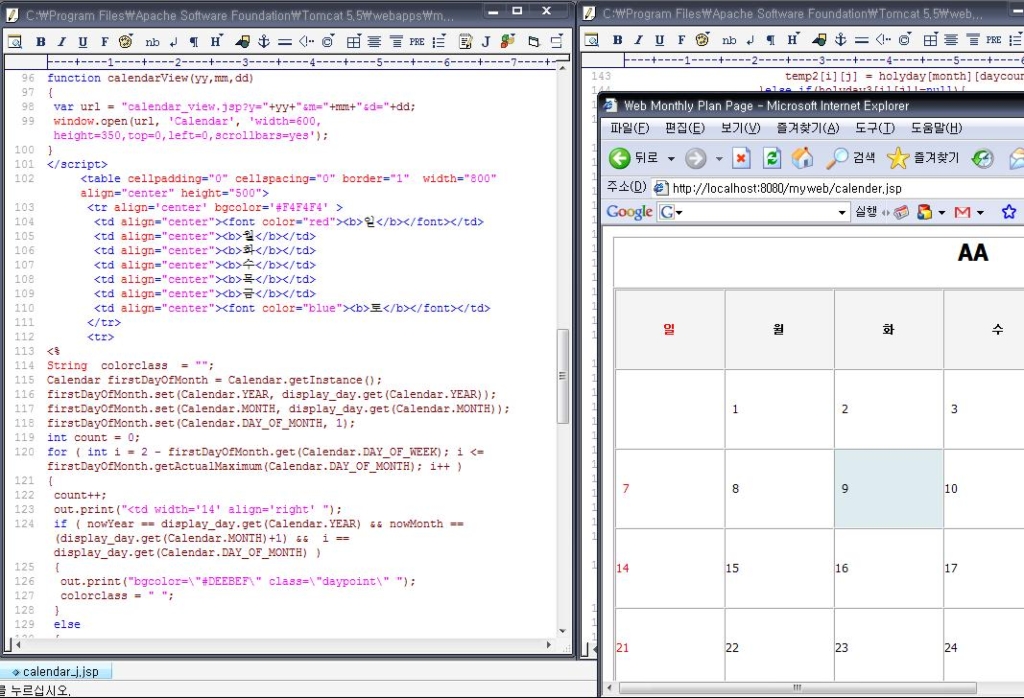The height and width of the screenshot is (698, 1024).
Task: Click Italic in the left editor toolbar
Action: (x=61, y=42)
